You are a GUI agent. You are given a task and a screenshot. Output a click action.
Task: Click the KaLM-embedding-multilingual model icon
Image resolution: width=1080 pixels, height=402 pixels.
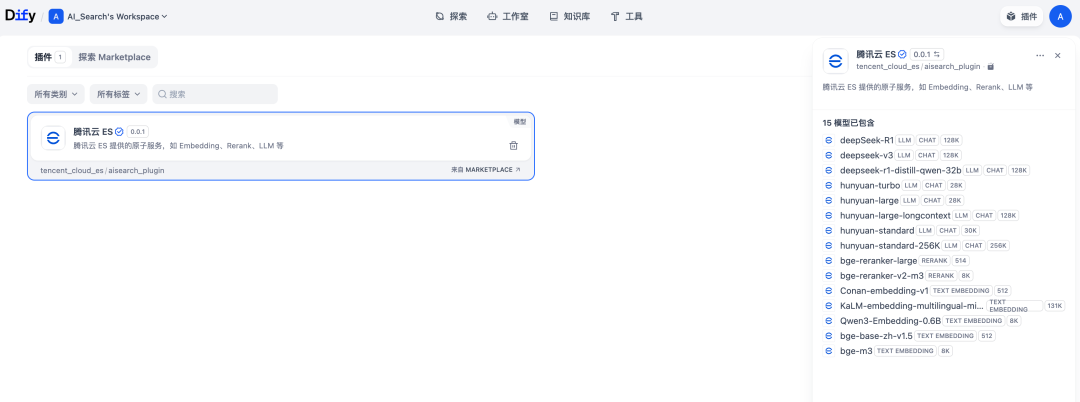pos(829,306)
